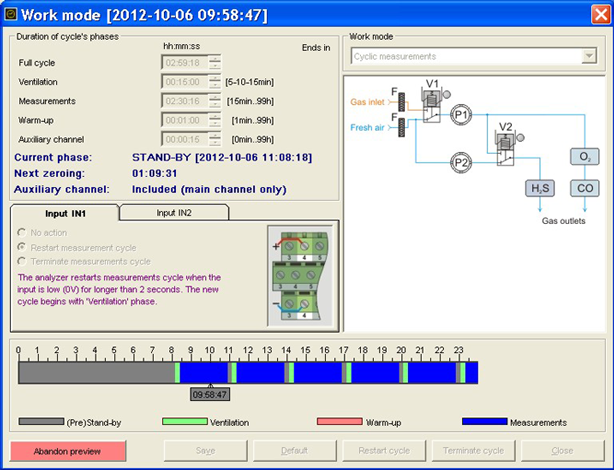
Task: Click the Terminate cycle button
Action: pyautogui.click(x=473, y=451)
